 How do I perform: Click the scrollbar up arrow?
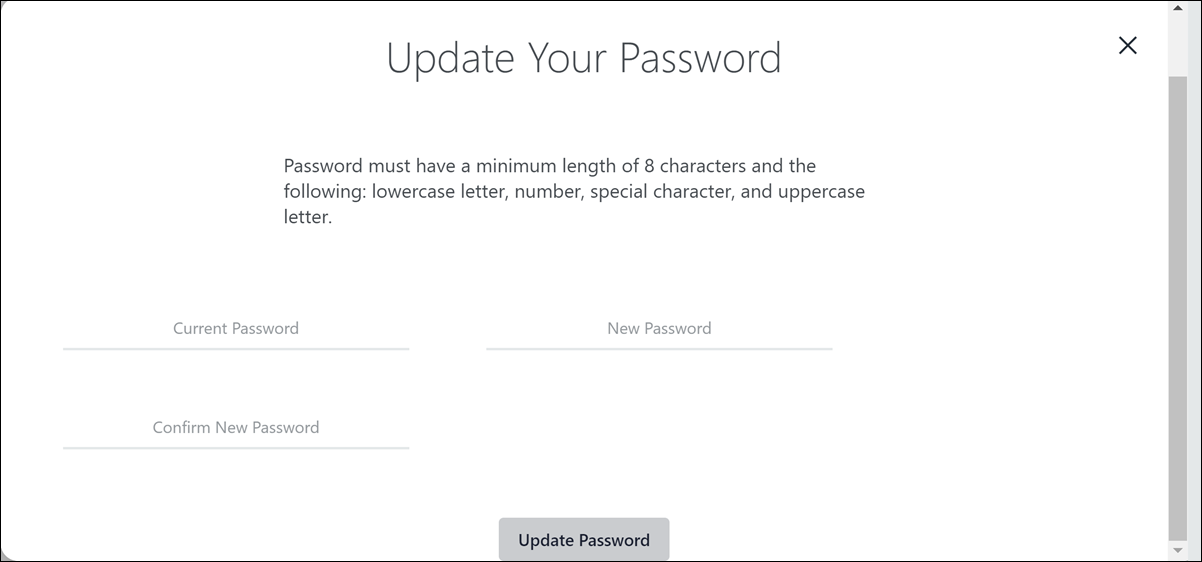pos(1177,10)
